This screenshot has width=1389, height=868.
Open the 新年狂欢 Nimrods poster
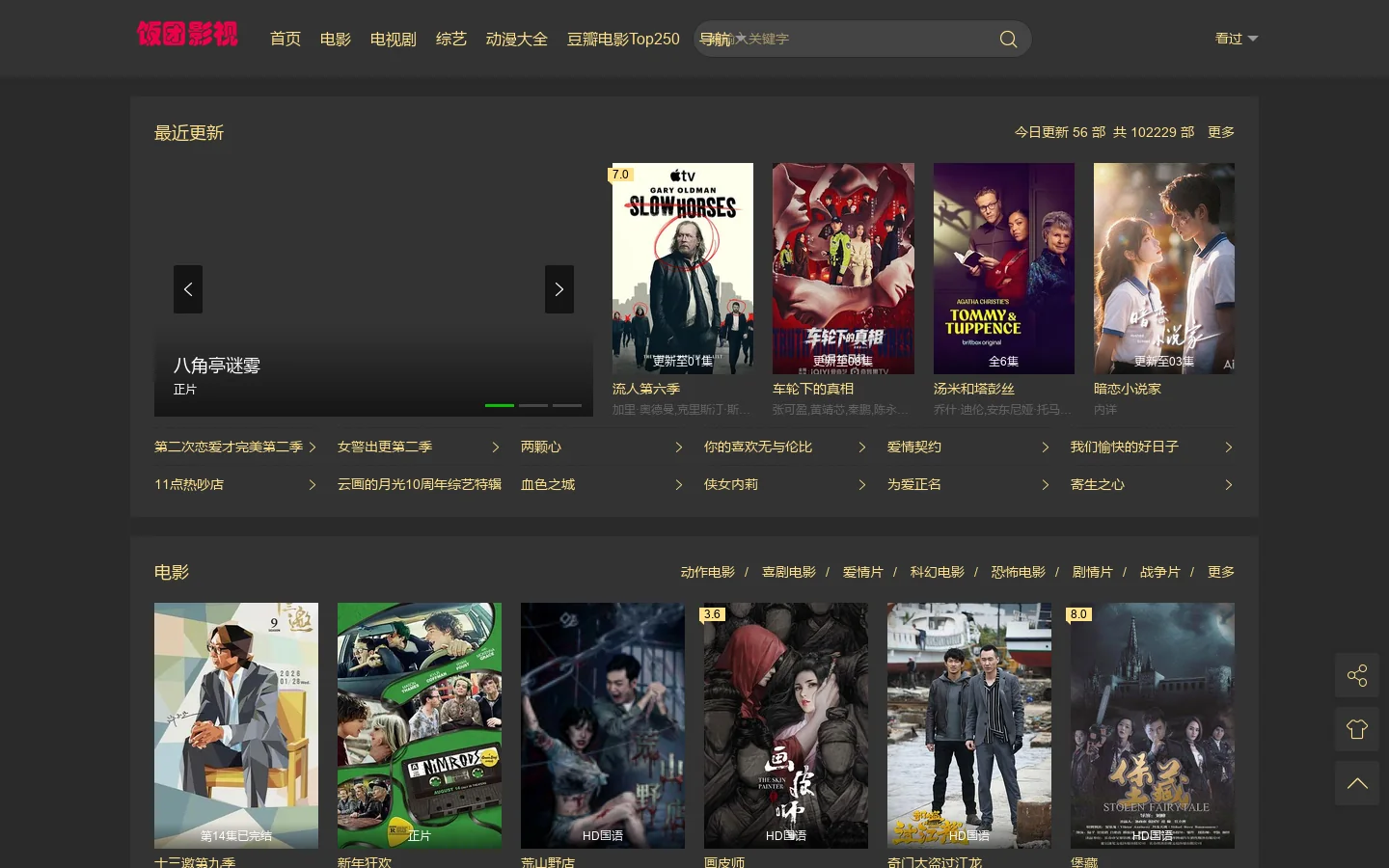coord(420,725)
